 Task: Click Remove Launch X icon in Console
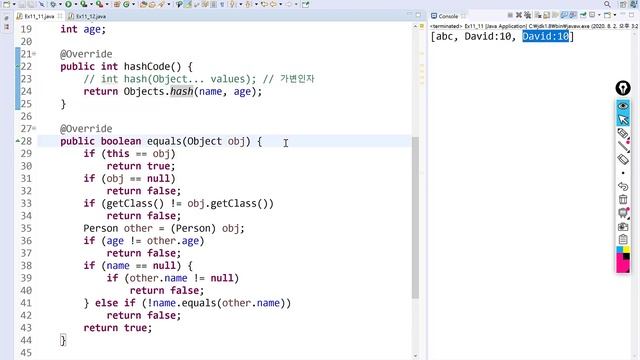[519, 15]
